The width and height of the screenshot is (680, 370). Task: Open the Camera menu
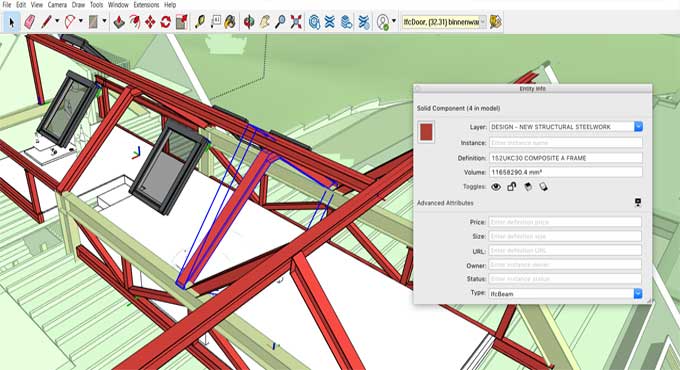(57, 5)
